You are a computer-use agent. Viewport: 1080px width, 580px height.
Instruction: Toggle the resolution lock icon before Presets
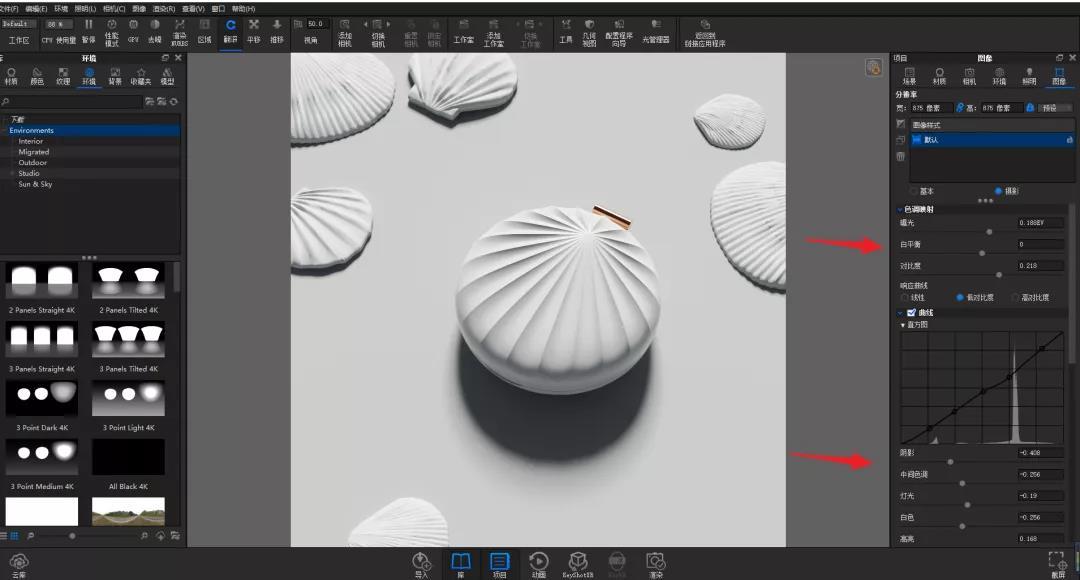pos(1030,107)
